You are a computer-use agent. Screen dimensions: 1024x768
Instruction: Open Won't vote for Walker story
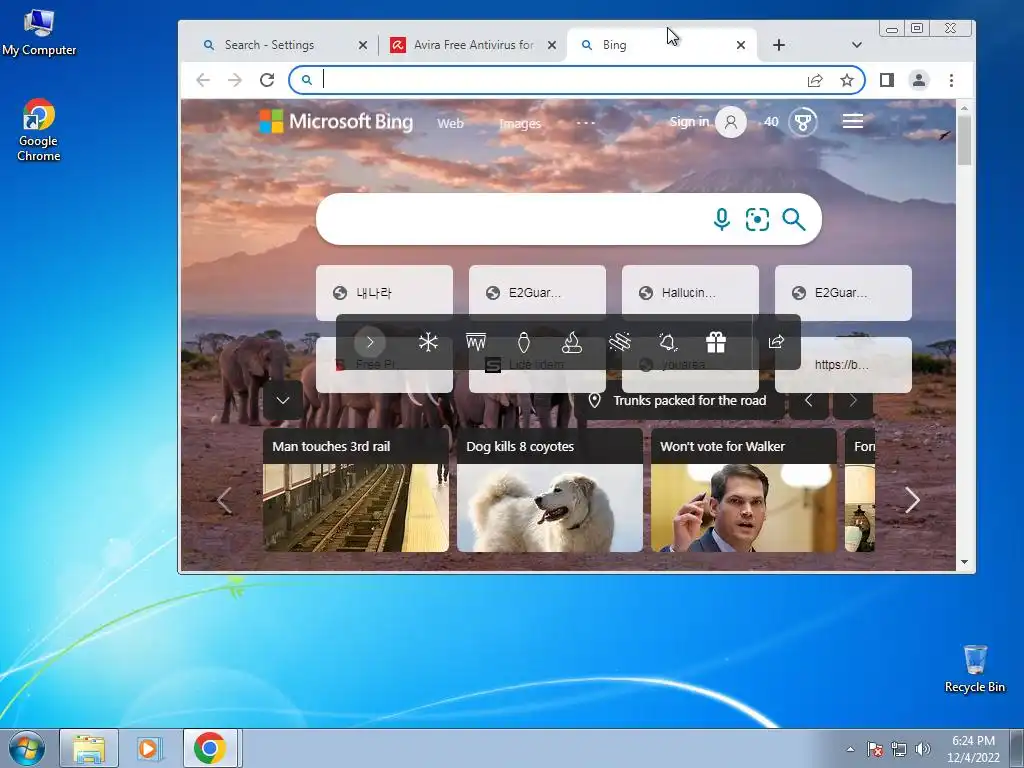[744, 490]
